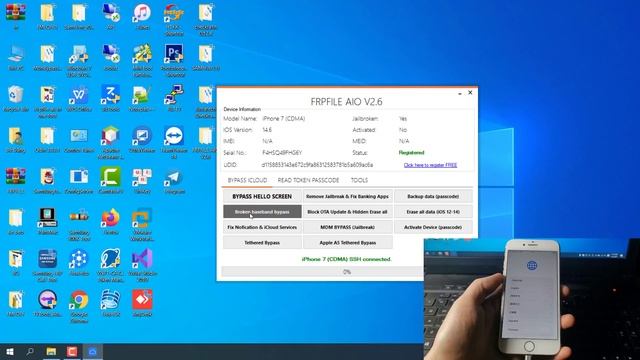Launch Google Chrome from the desktop
Image resolution: width=640 pixels, height=360 pixels.
(79, 306)
